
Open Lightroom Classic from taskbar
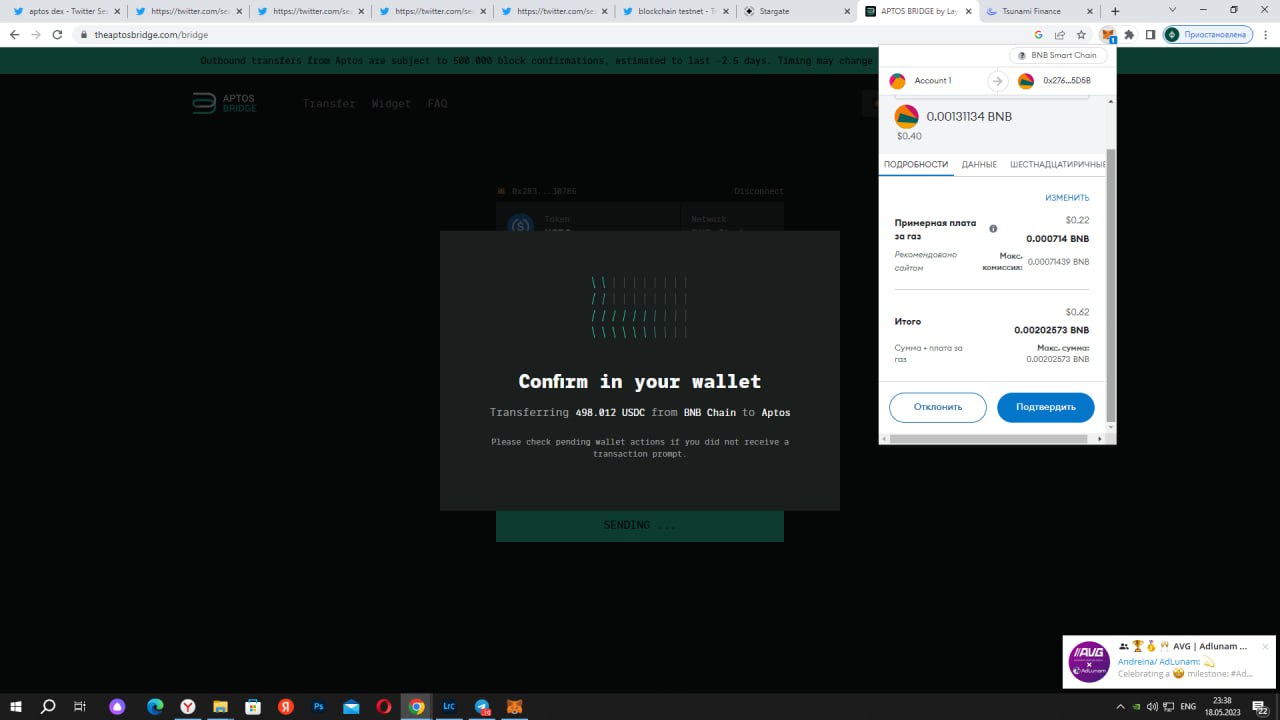(449, 706)
